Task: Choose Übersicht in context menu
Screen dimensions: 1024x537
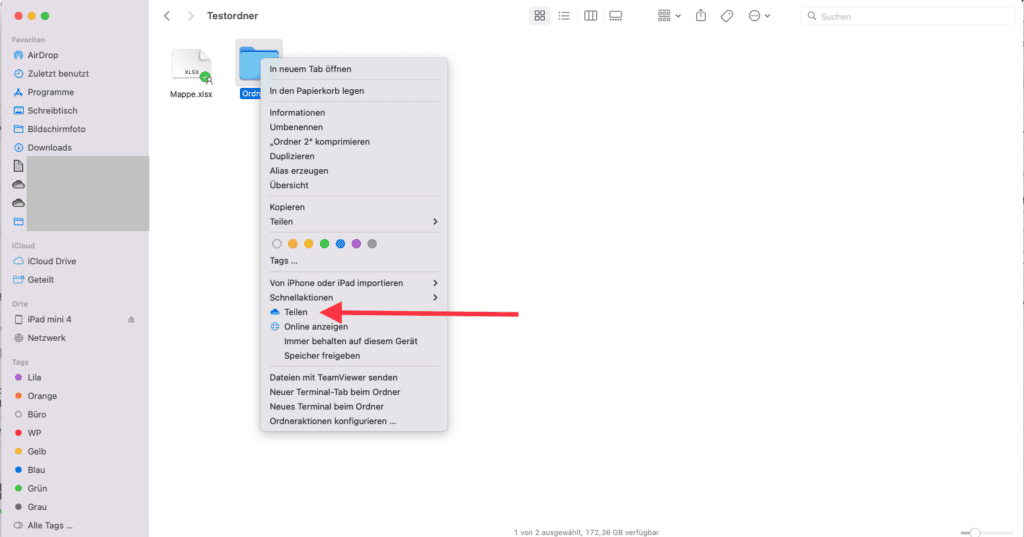Action: coord(354,186)
